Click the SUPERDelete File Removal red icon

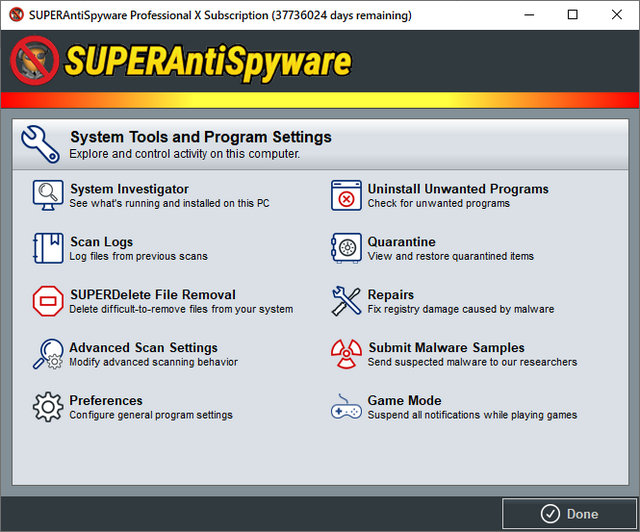pyautogui.click(x=47, y=301)
